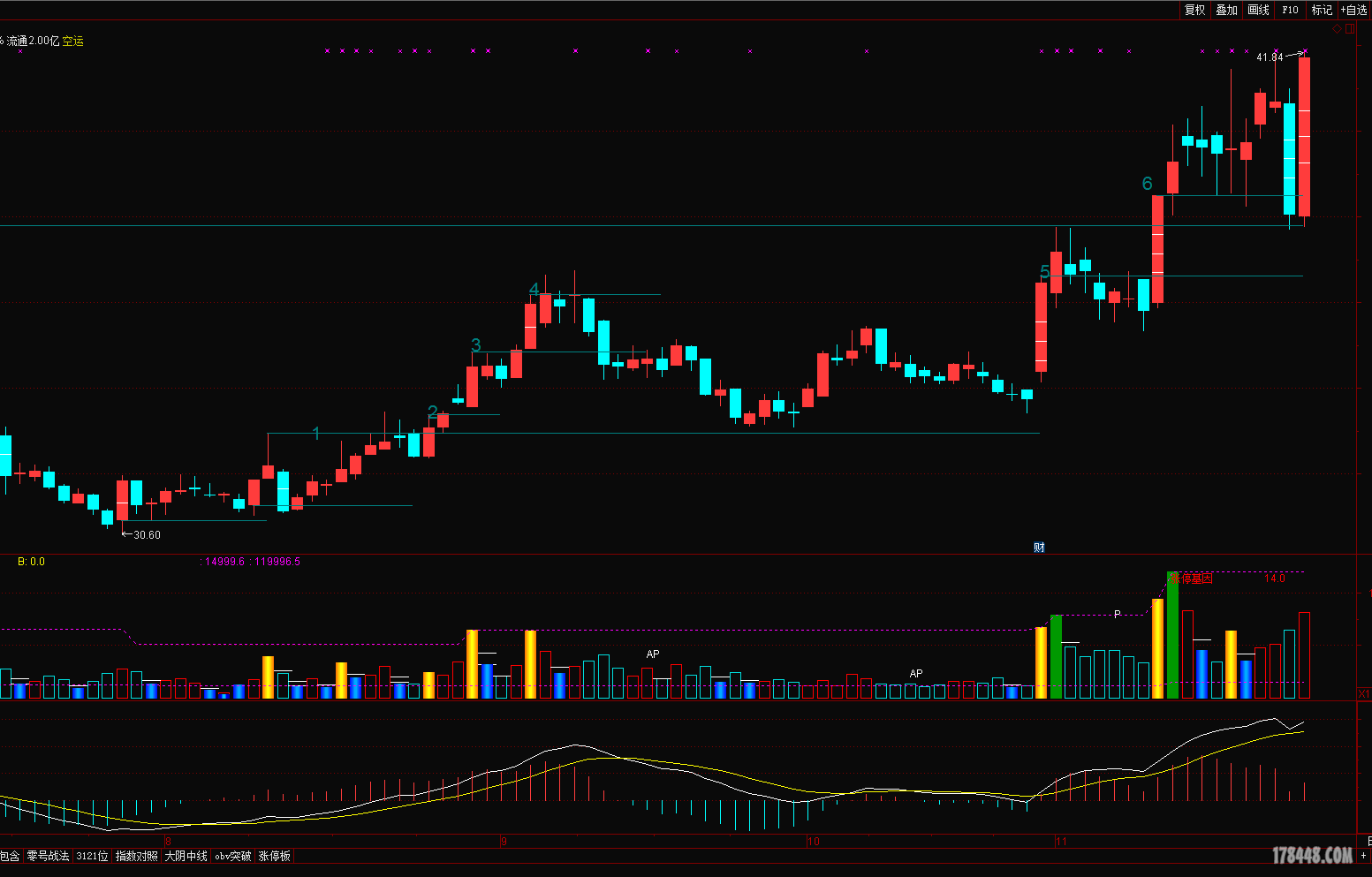
Task: Click wave label 2 on chart
Action: click(x=432, y=412)
